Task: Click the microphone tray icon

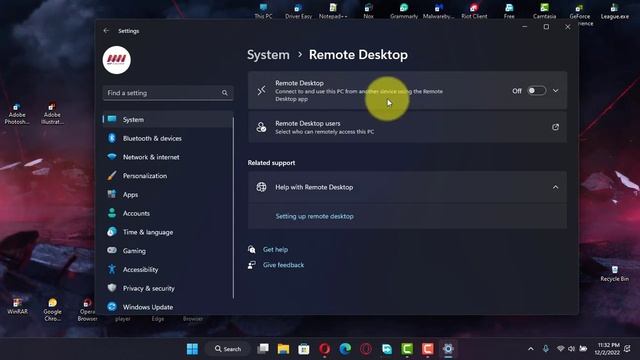Action: tap(546, 349)
